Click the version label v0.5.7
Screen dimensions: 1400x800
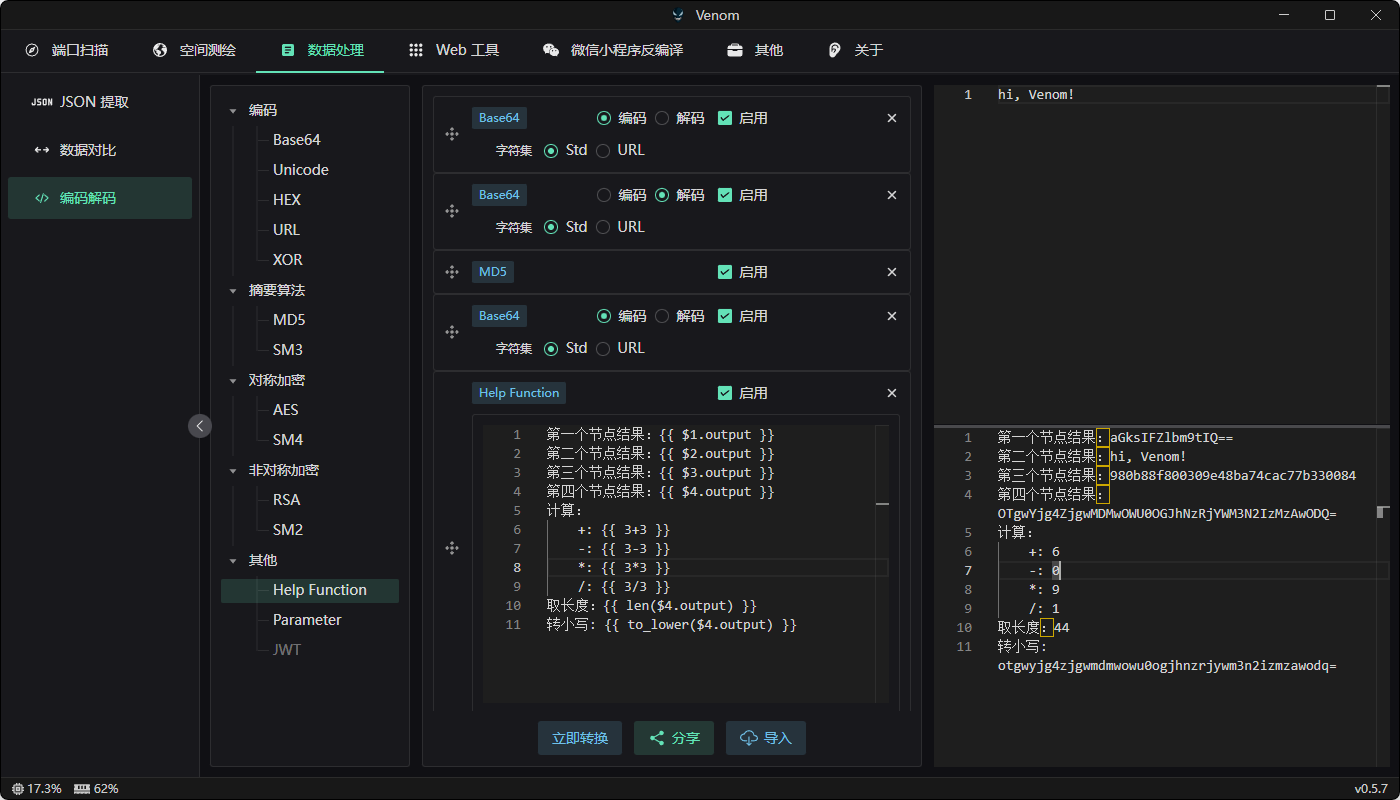click(1372, 788)
